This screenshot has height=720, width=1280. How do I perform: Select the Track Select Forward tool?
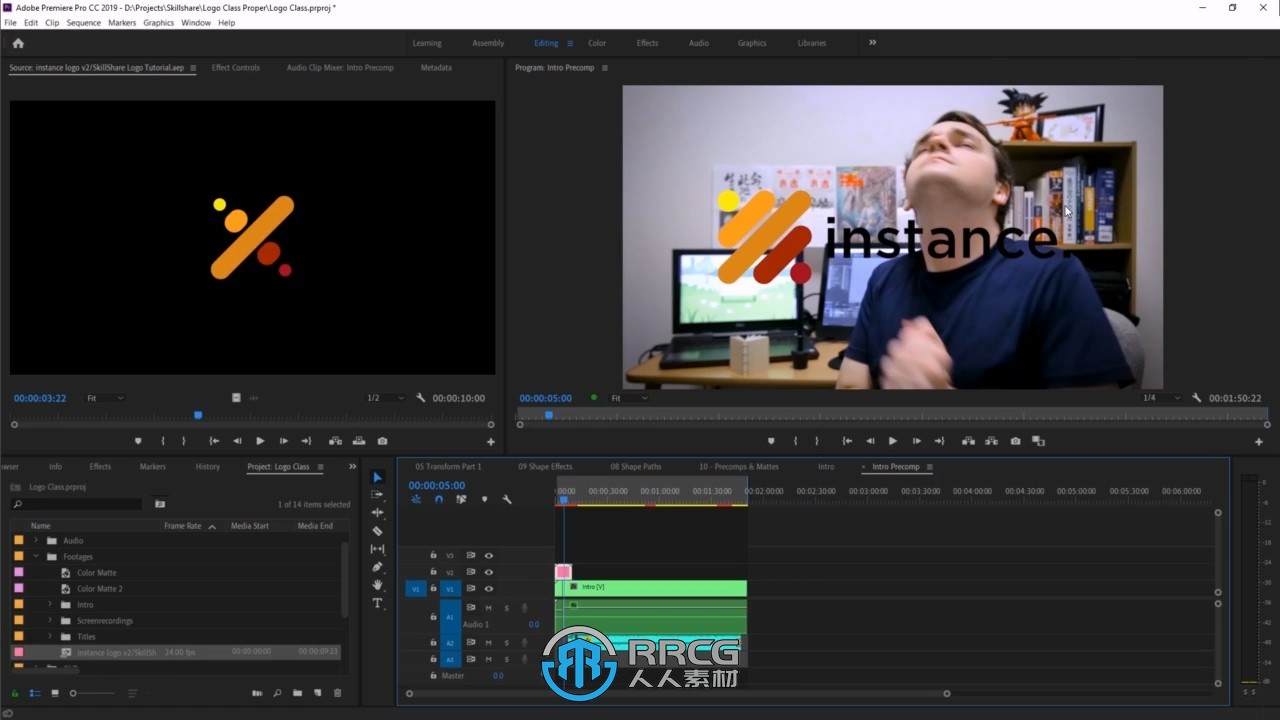(x=377, y=495)
